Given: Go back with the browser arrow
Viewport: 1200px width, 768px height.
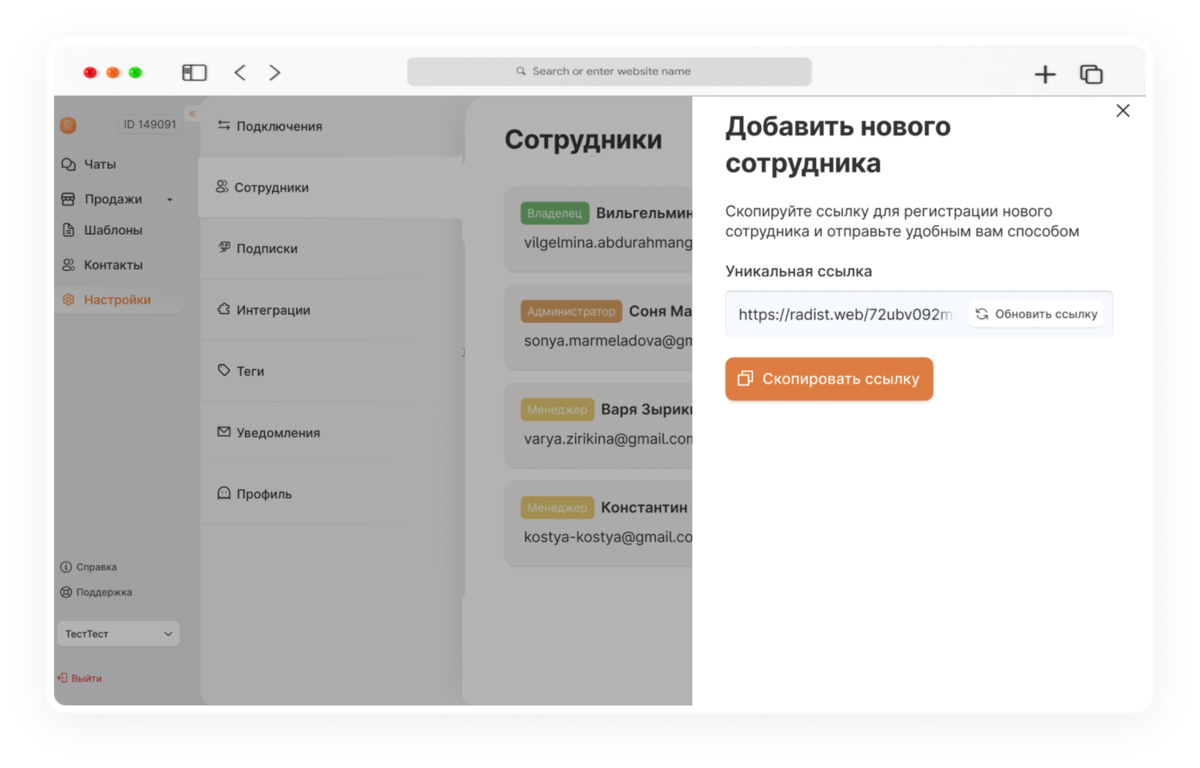Looking at the screenshot, I should coord(240,72).
